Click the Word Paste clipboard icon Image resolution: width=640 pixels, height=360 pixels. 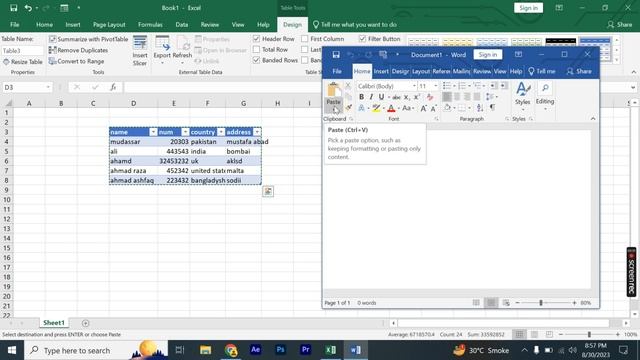coord(333,90)
